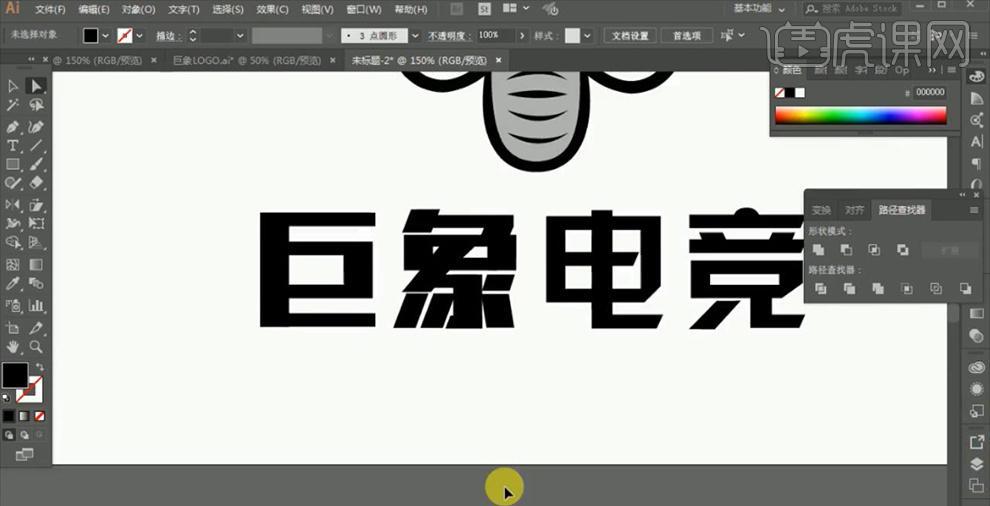Select the Artboard tool
The width and height of the screenshot is (990, 506).
click(x=13, y=327)
